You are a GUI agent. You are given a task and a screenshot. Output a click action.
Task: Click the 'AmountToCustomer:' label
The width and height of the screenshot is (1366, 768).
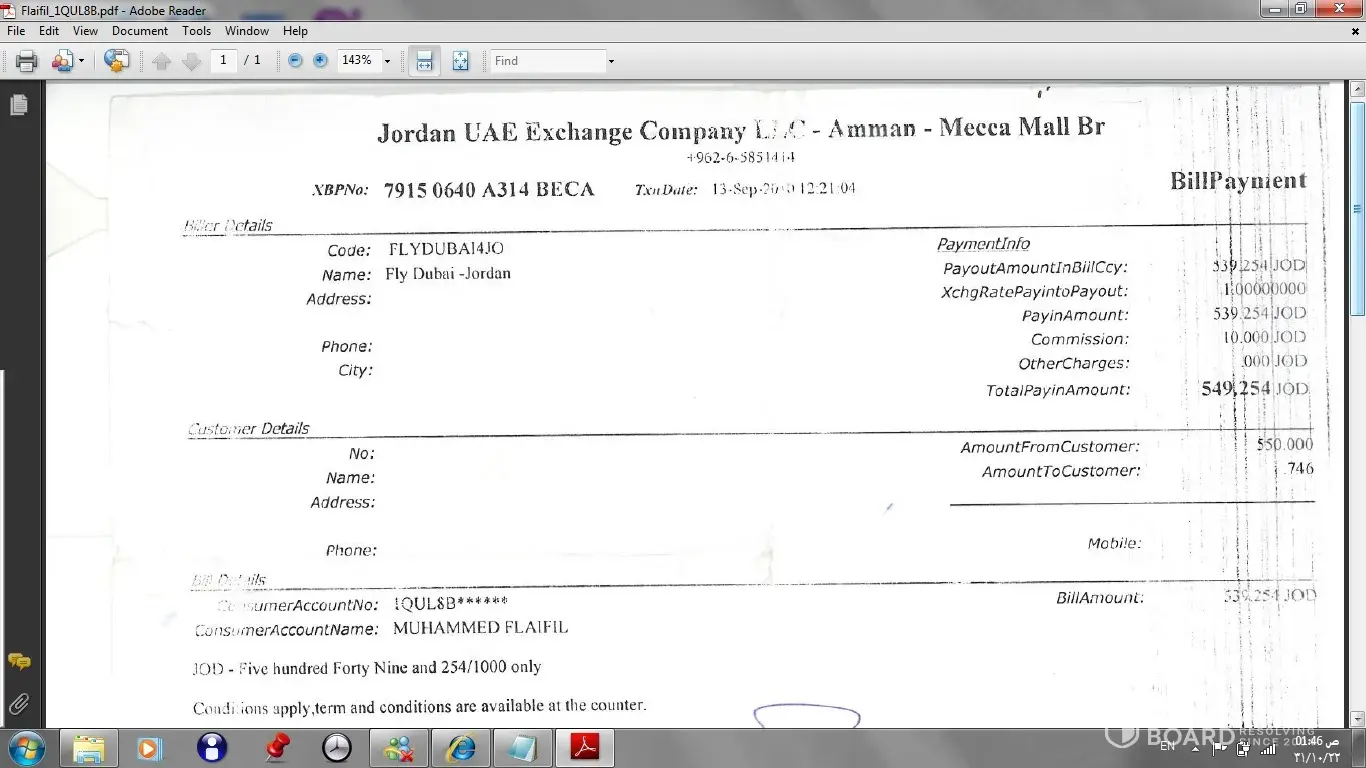(x=1060, y=471)
